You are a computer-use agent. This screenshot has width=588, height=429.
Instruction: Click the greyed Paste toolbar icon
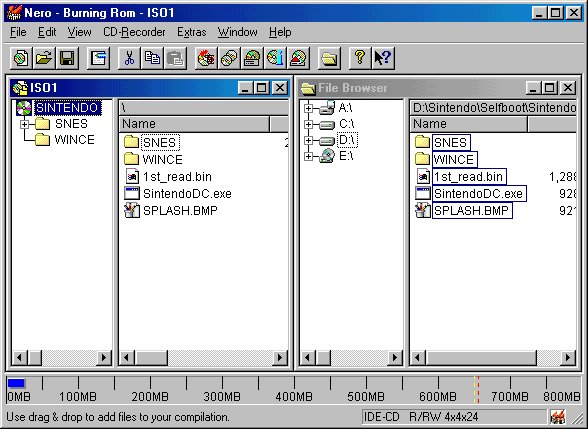175,58
